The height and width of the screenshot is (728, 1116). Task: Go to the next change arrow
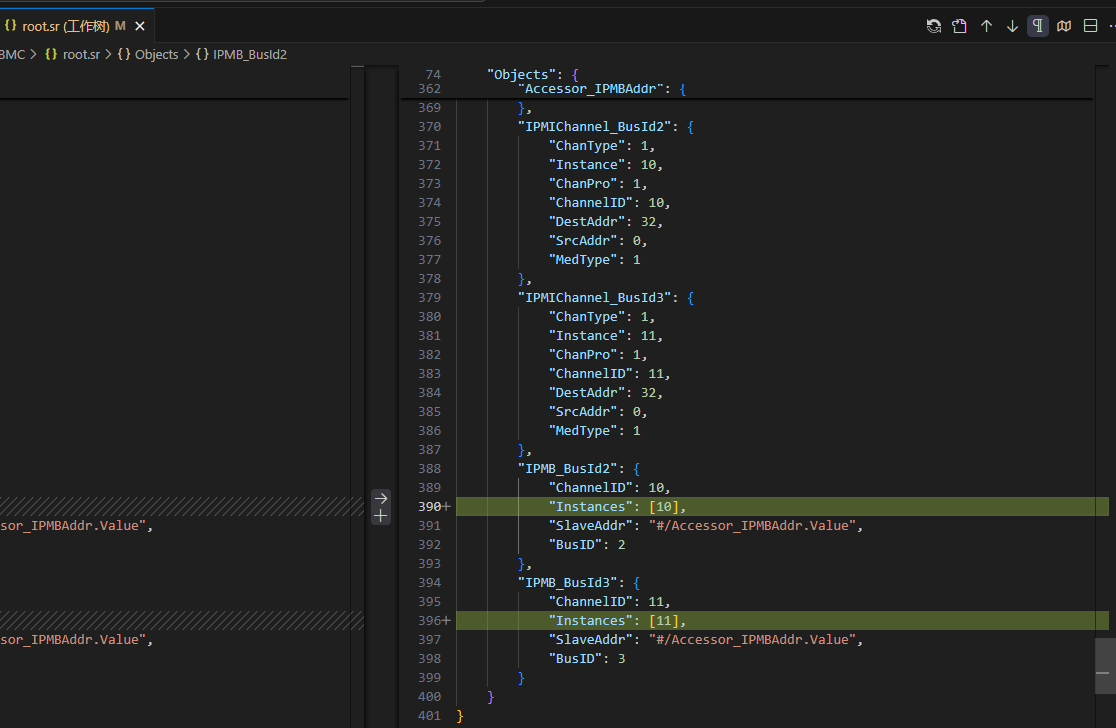tap(1012, 26)
